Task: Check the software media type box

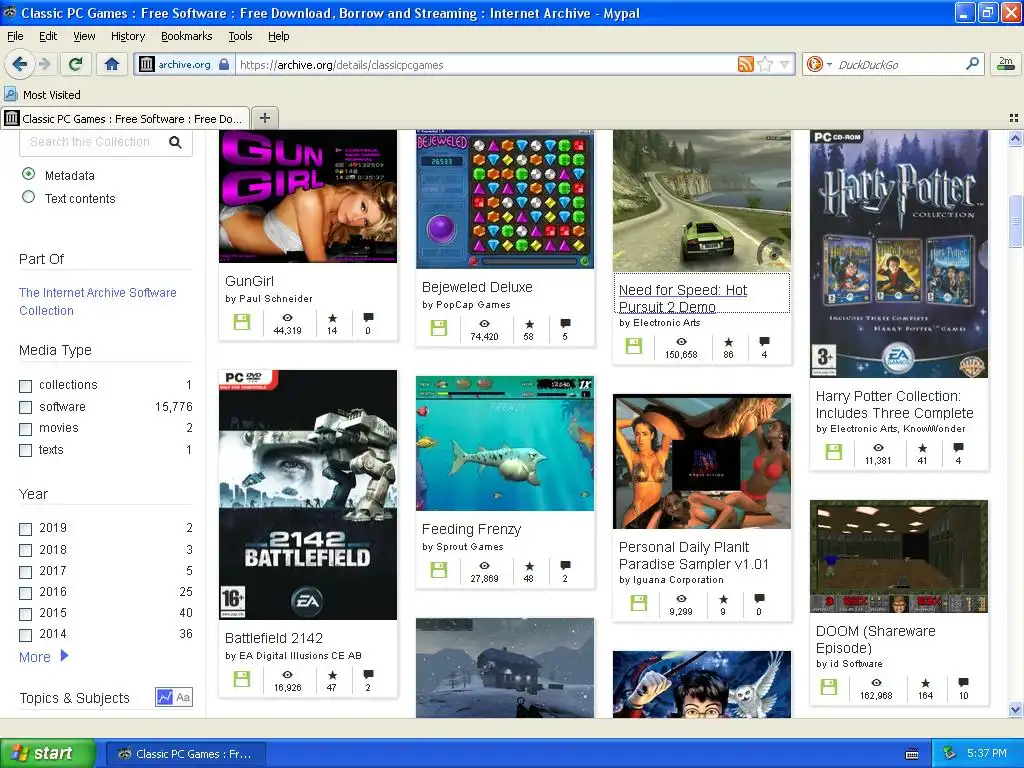Action: 25,408
